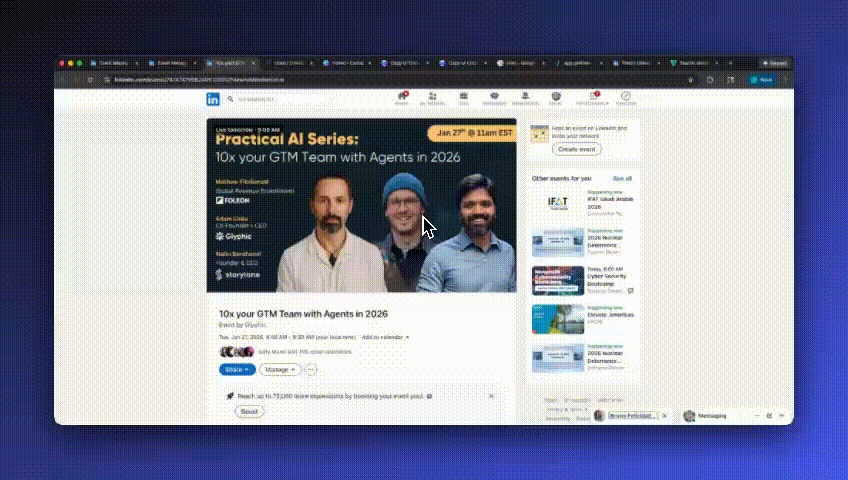Click the IFAT event logo thumbnail

(x=558, y=203)
